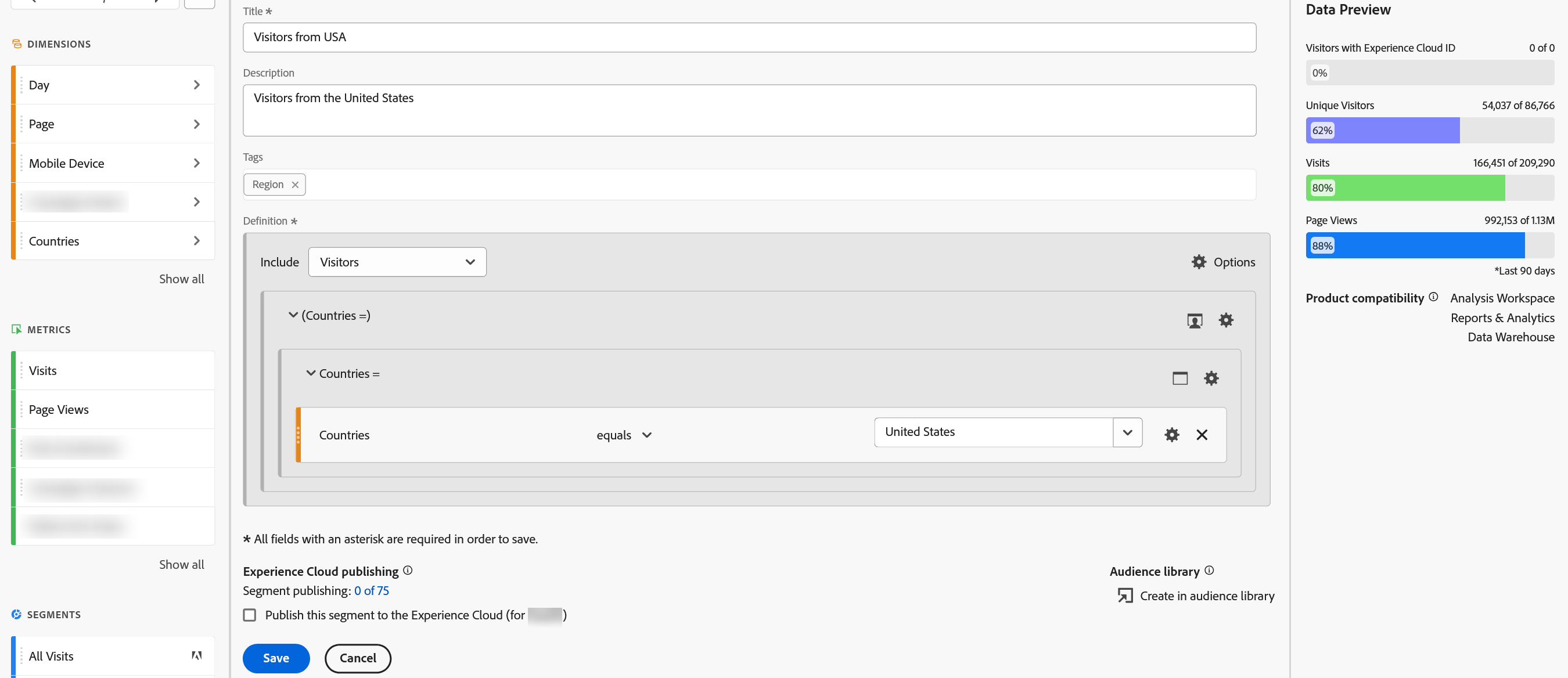Click the Options label in Definition
The height and width of the screenshot is (678, 1568).
tap(1234, 262)
